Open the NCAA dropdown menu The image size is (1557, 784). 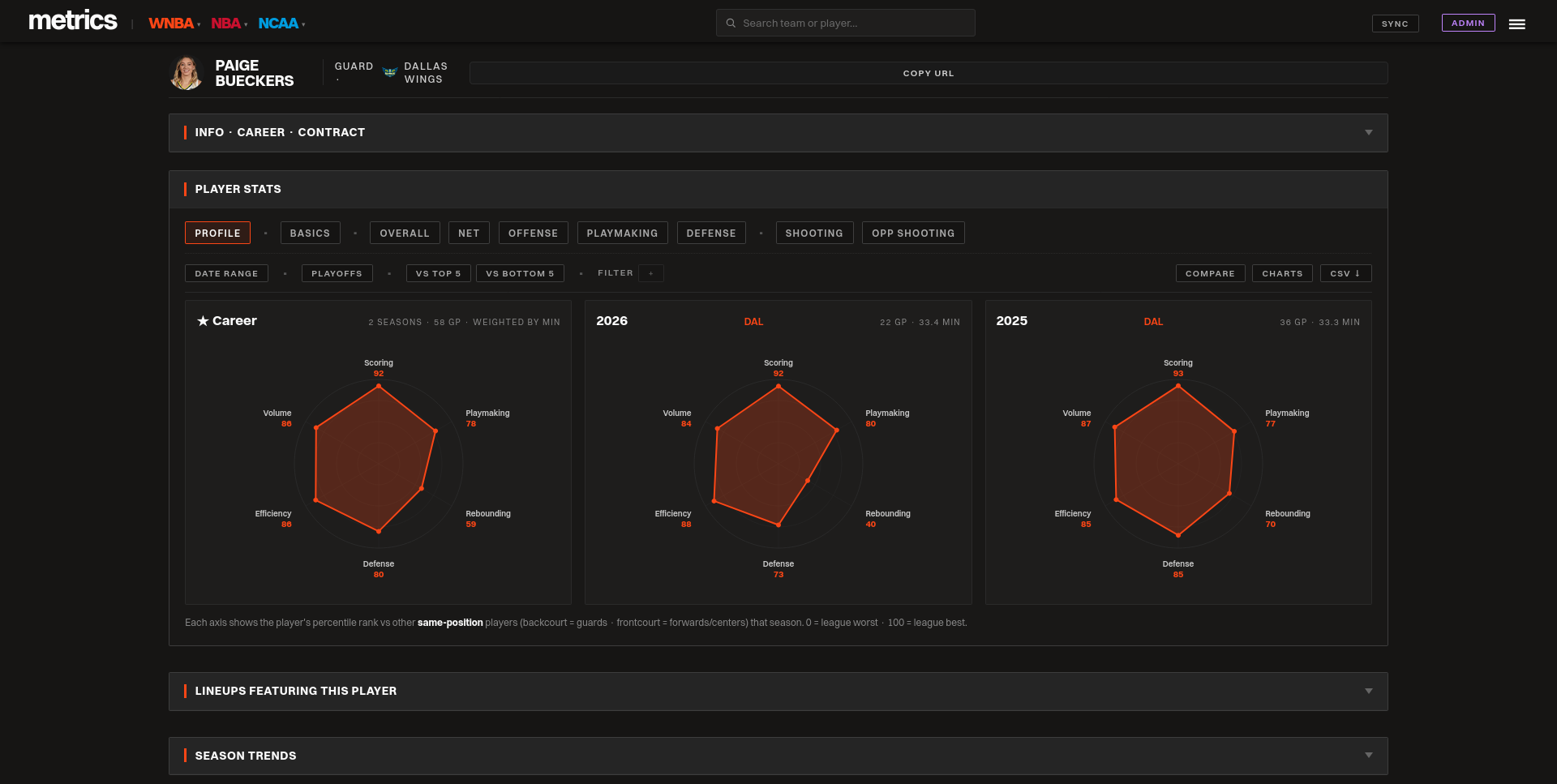click(x=281, y=24)
